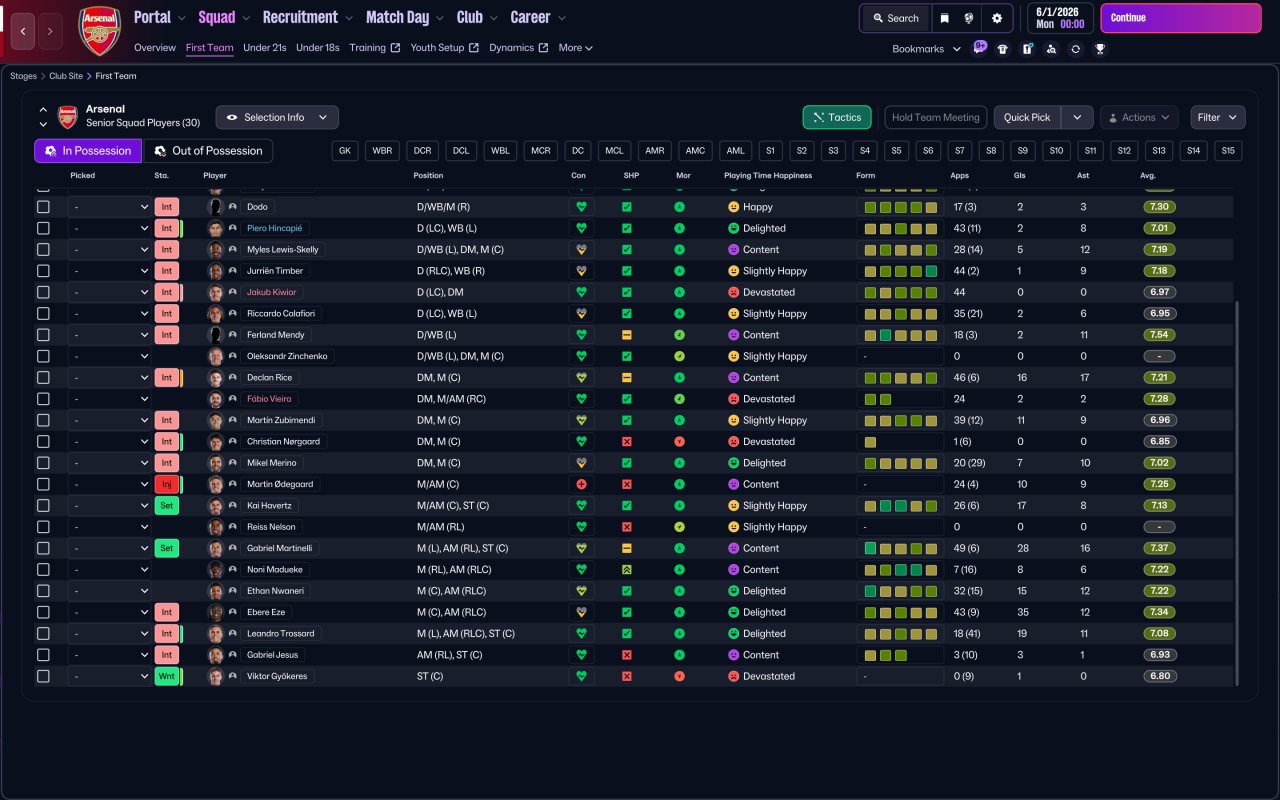Click Noni Madueke's green arrow SHP icon
Viewport: 1280px width, 800px height.
click(x=627, y=570)
